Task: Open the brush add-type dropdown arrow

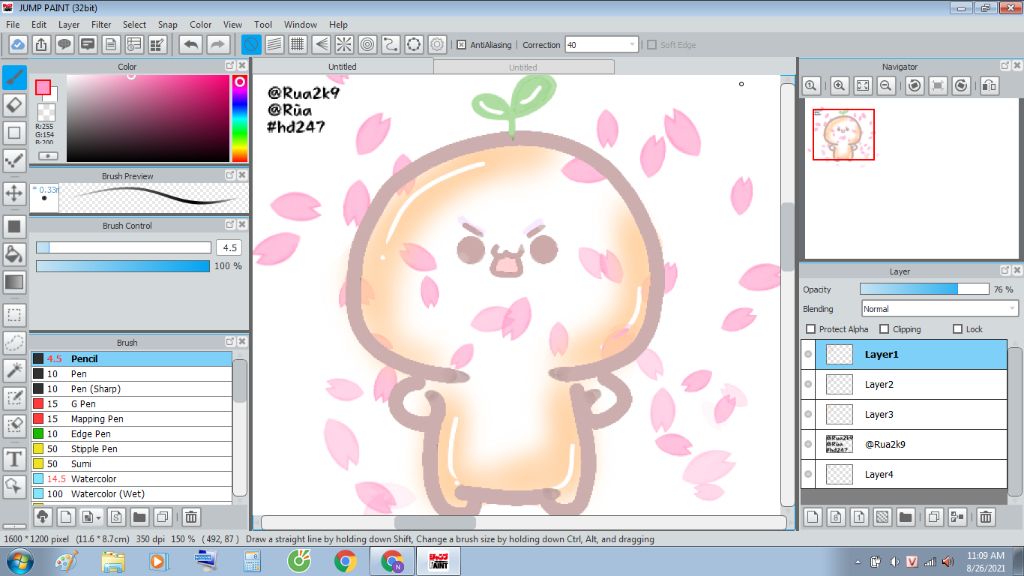Action: (x=98, y=518)
